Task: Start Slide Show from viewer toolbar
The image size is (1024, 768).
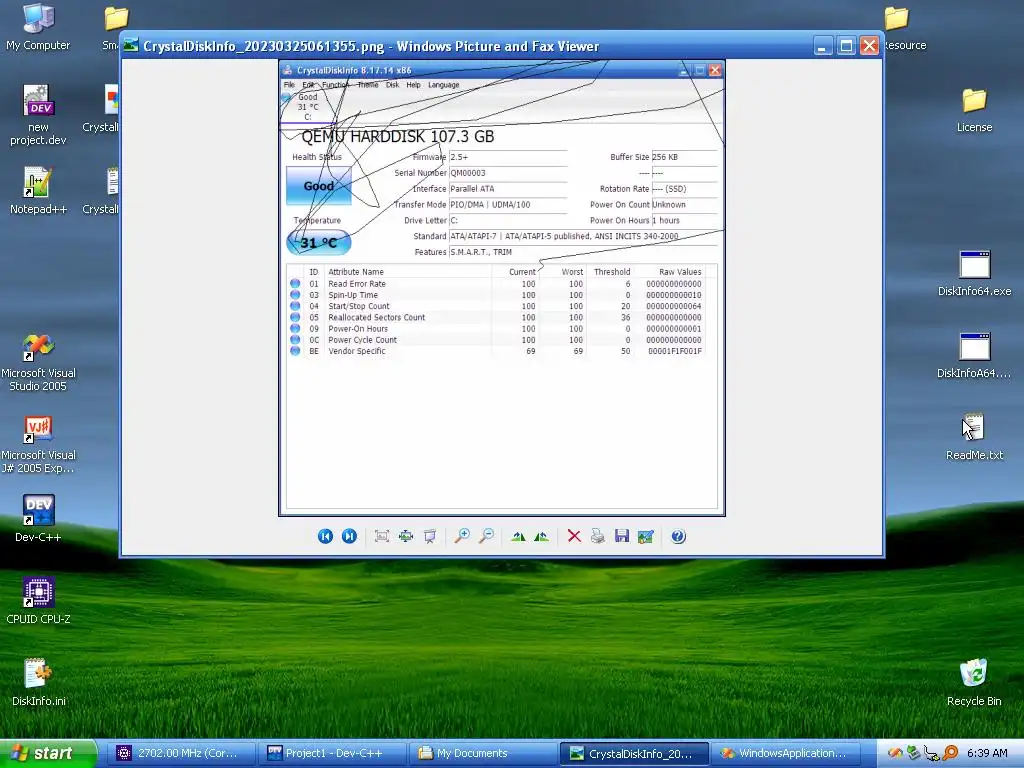Action: [x=430, y=536]
